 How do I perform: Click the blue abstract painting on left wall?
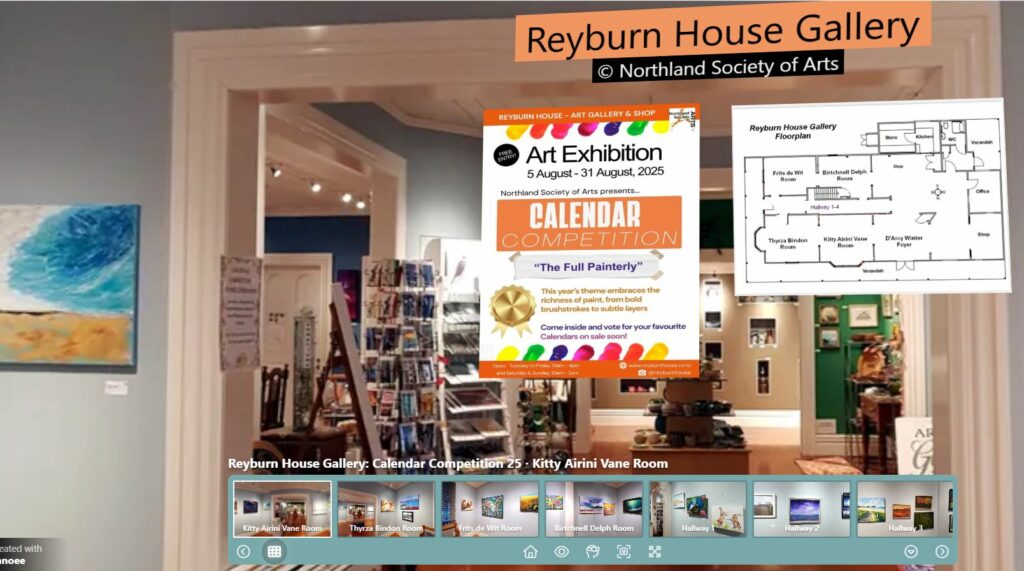tap(69, 288)
